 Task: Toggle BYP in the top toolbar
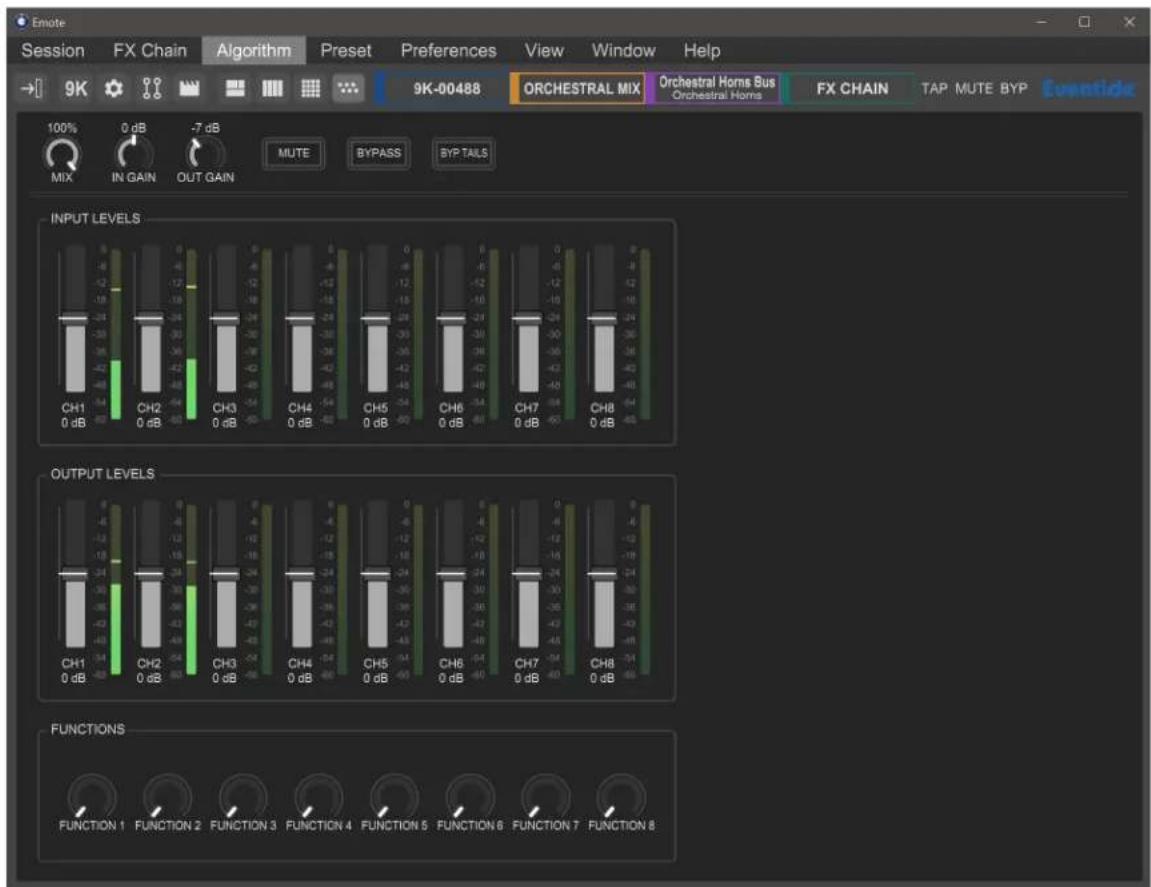coord(1014,89)
